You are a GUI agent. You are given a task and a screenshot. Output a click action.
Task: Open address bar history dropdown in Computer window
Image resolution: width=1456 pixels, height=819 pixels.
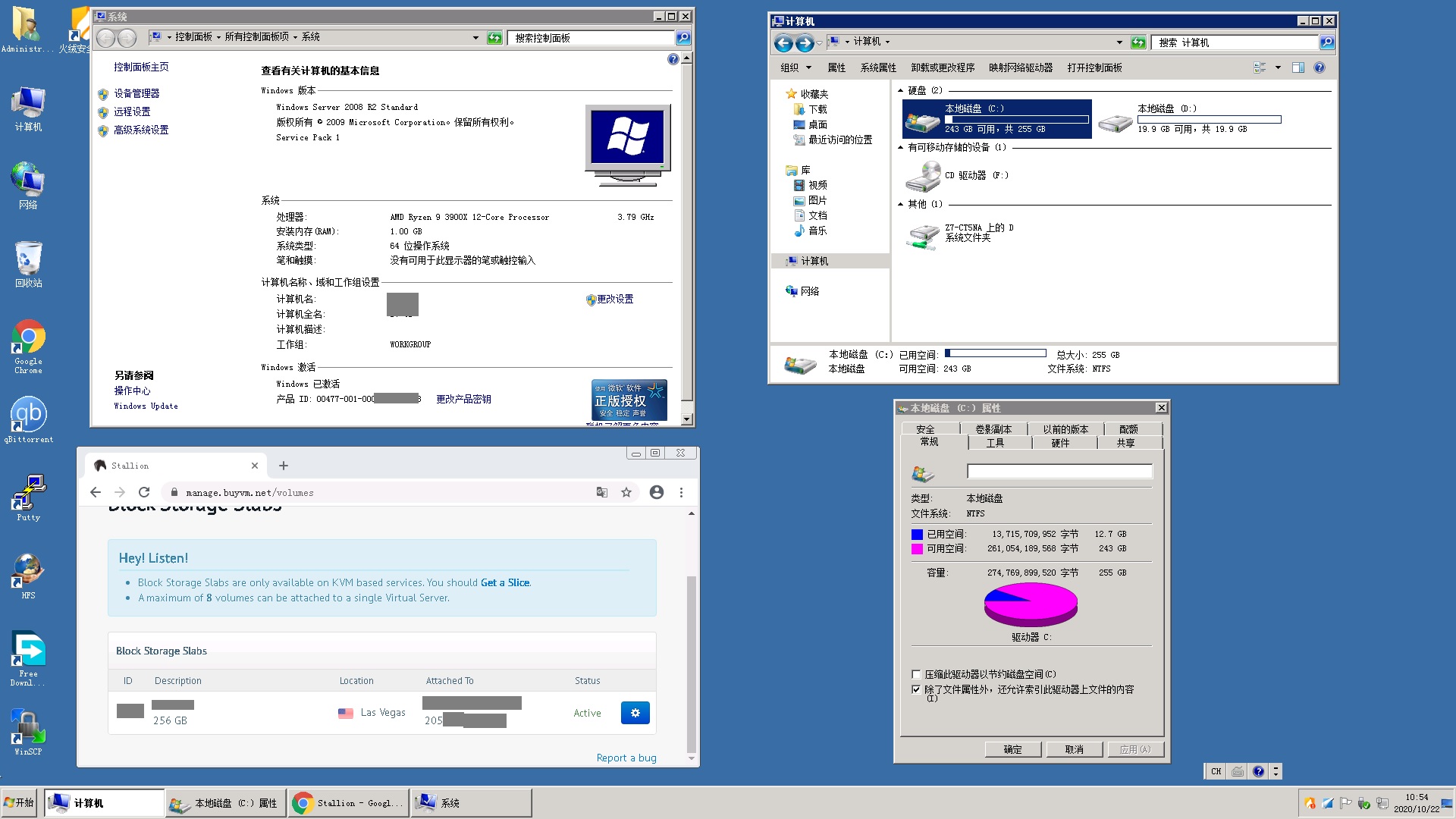pyautogui.click(x=1119, y=42)
